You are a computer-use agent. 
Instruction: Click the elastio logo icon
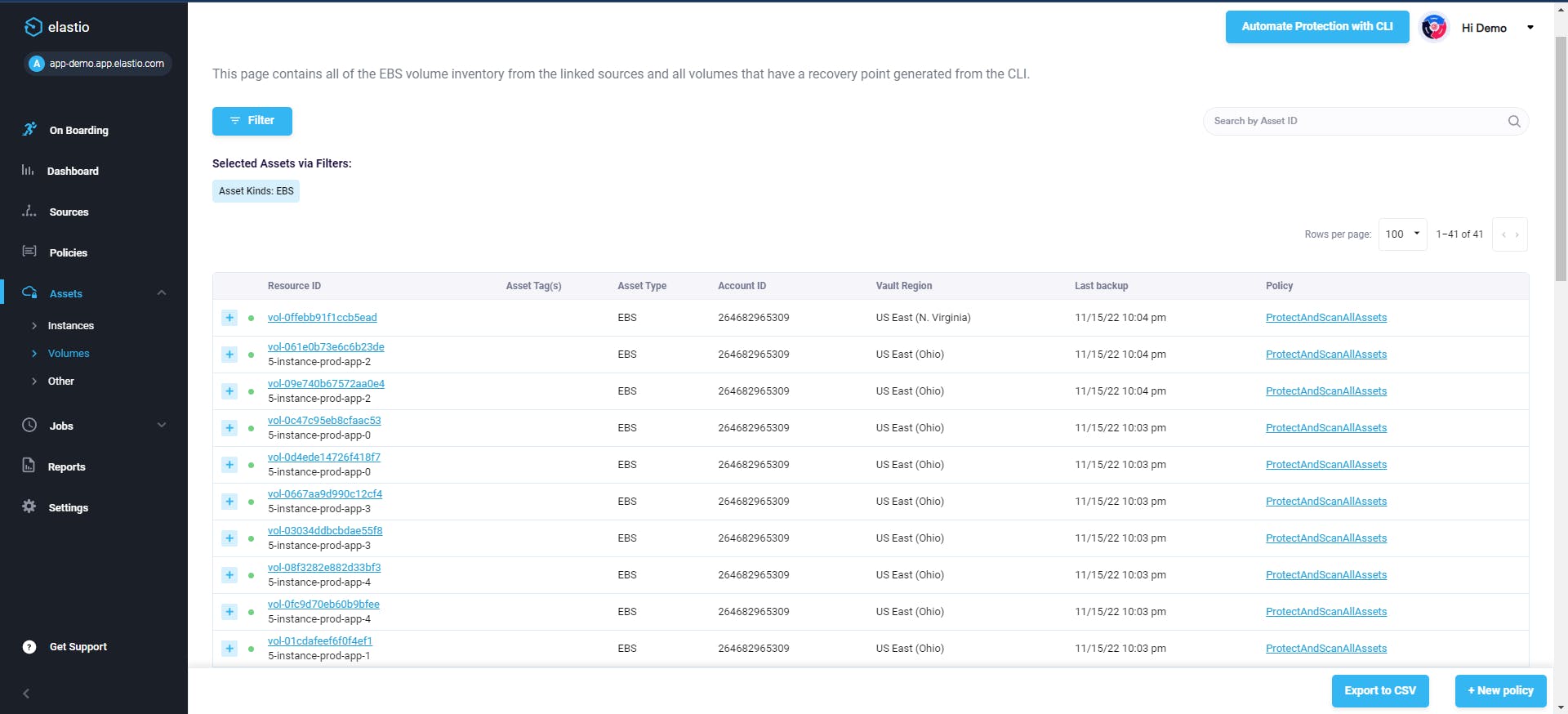click(x=33, y=27)
